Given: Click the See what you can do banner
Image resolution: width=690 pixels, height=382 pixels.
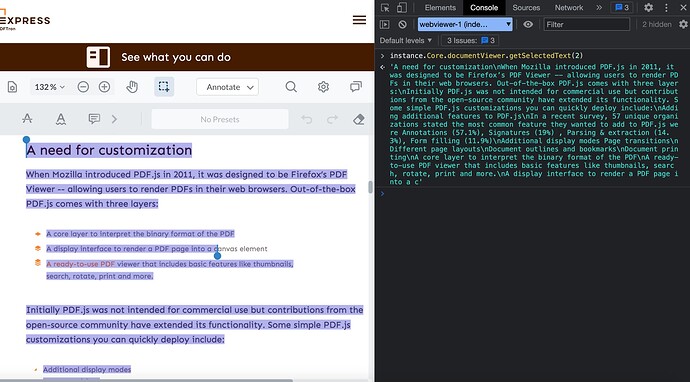Looking at the screenshot, I should [x=187, y=57].
